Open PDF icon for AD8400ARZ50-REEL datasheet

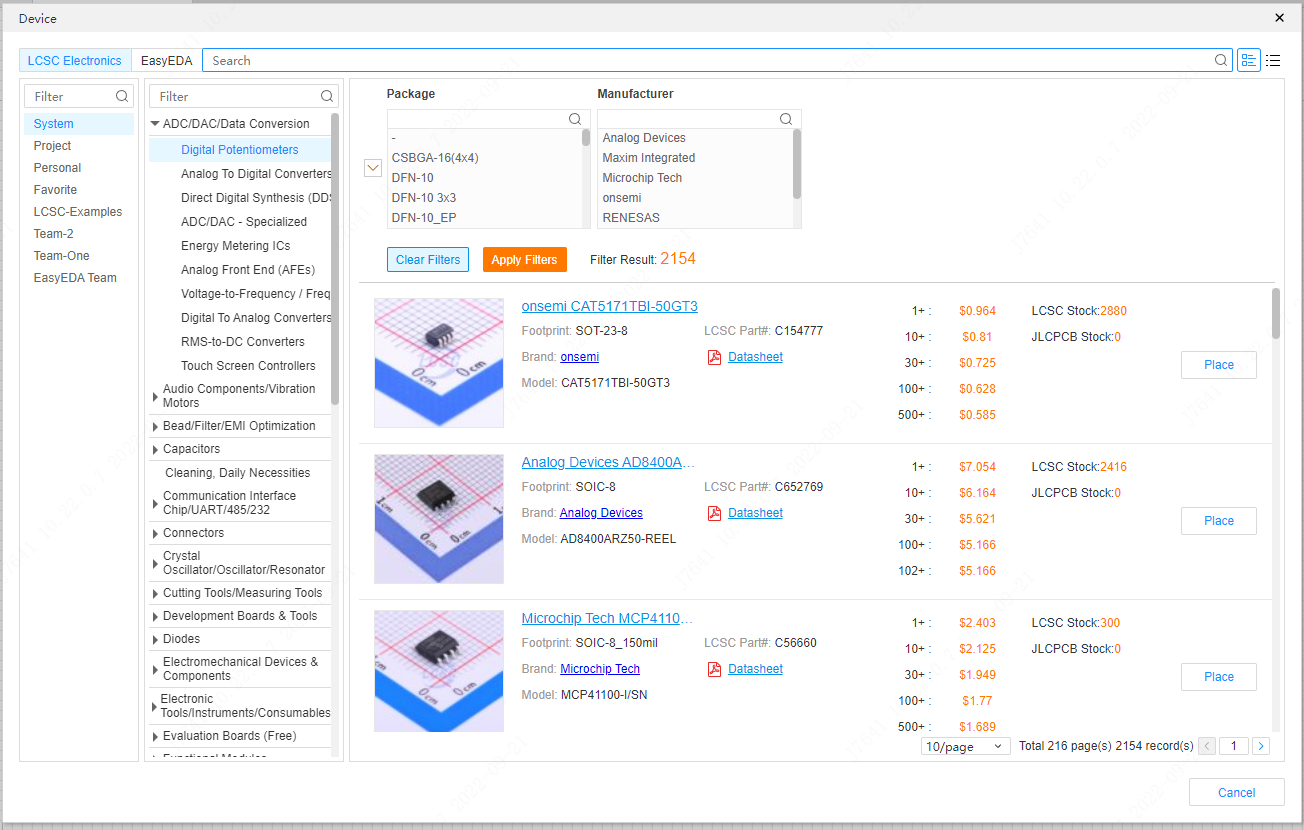pos(714,513)
